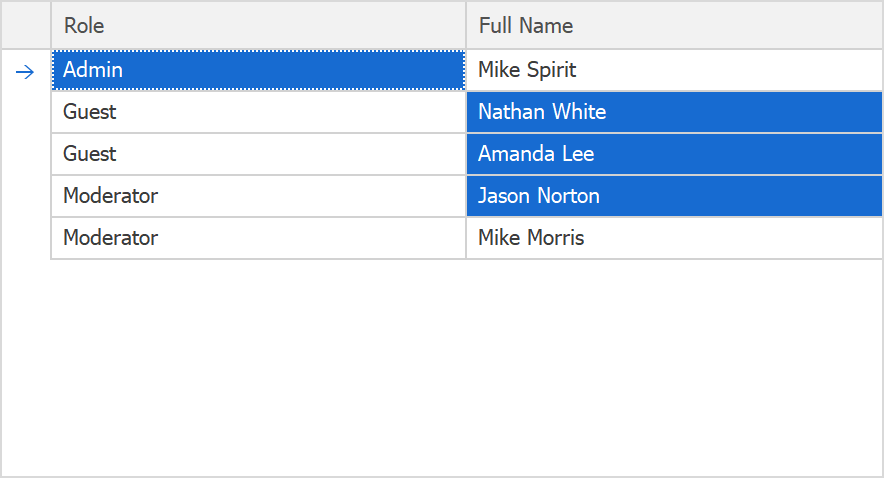Click the row header of Nathan White's row

(26, 112)
